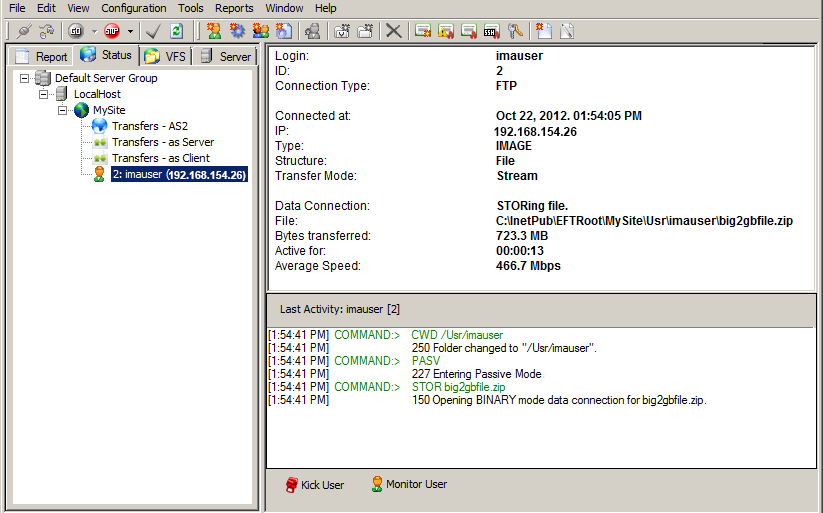823x513 pixels.
Task: Select Transfers - AS2 in tree
Action: click(x=149, y=126)
